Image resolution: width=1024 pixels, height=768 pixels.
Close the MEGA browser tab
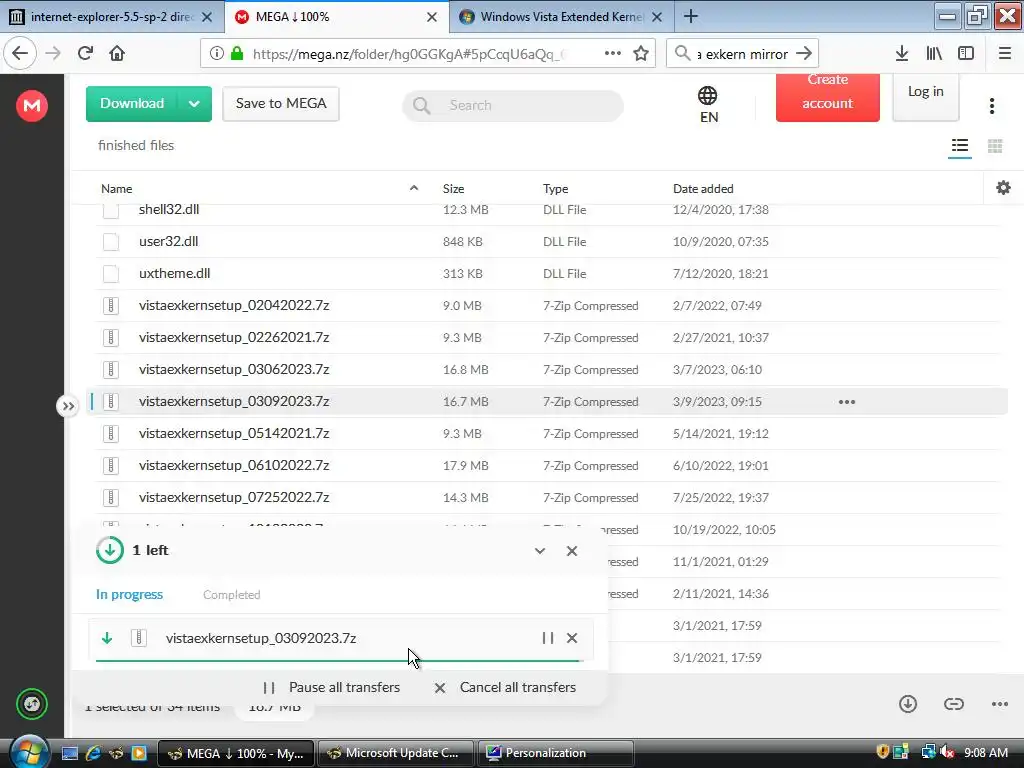[x=432, y=17]
